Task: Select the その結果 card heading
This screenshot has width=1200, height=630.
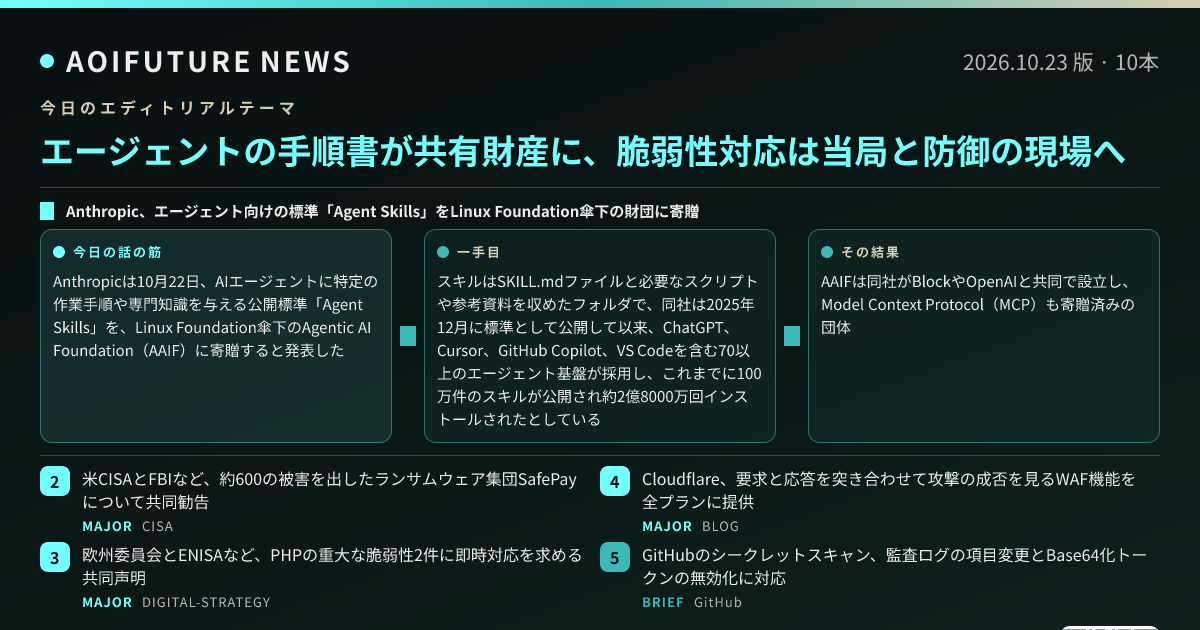Action: tap(869, 252)
